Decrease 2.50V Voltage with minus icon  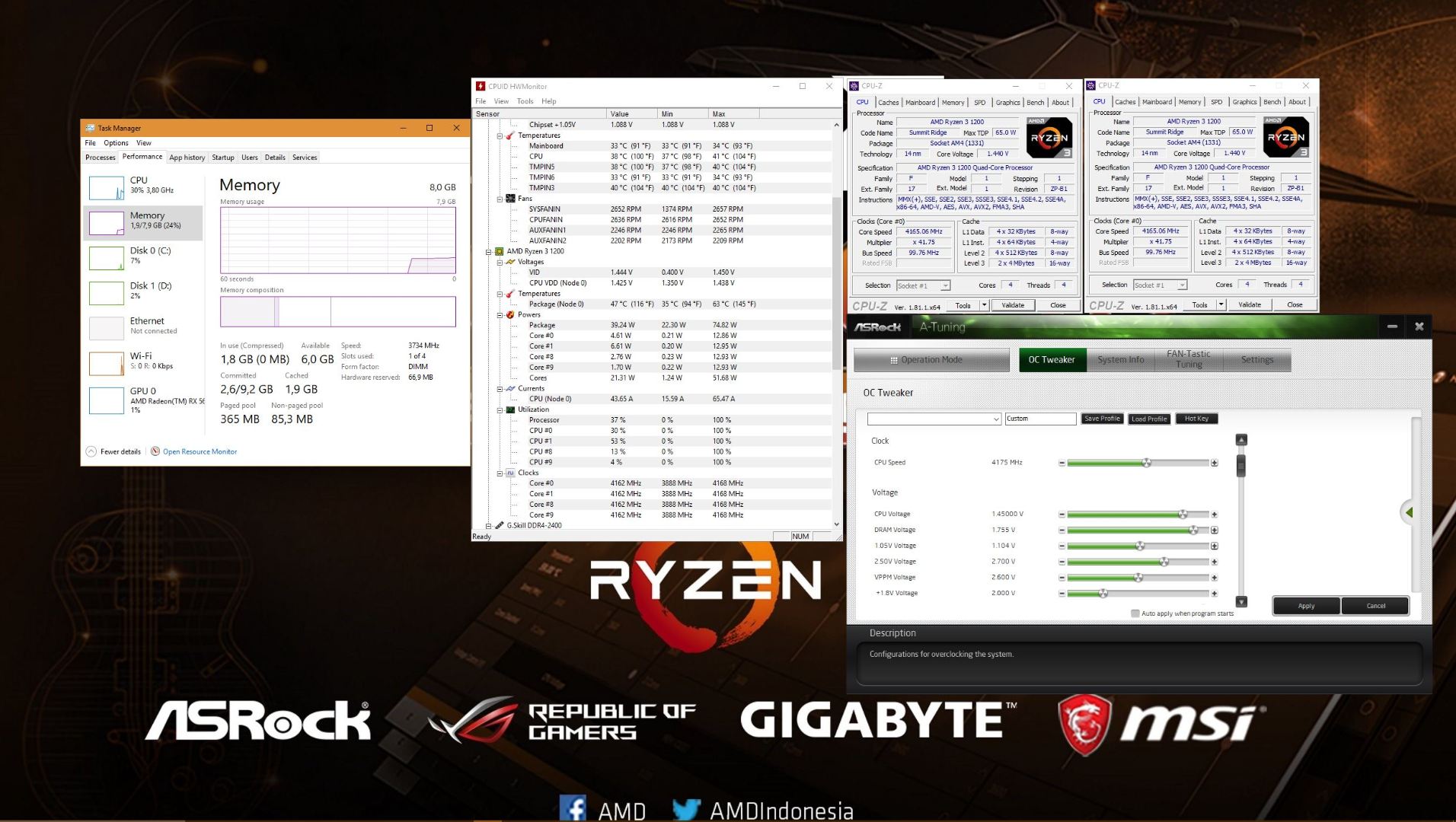coord(1062,562)
